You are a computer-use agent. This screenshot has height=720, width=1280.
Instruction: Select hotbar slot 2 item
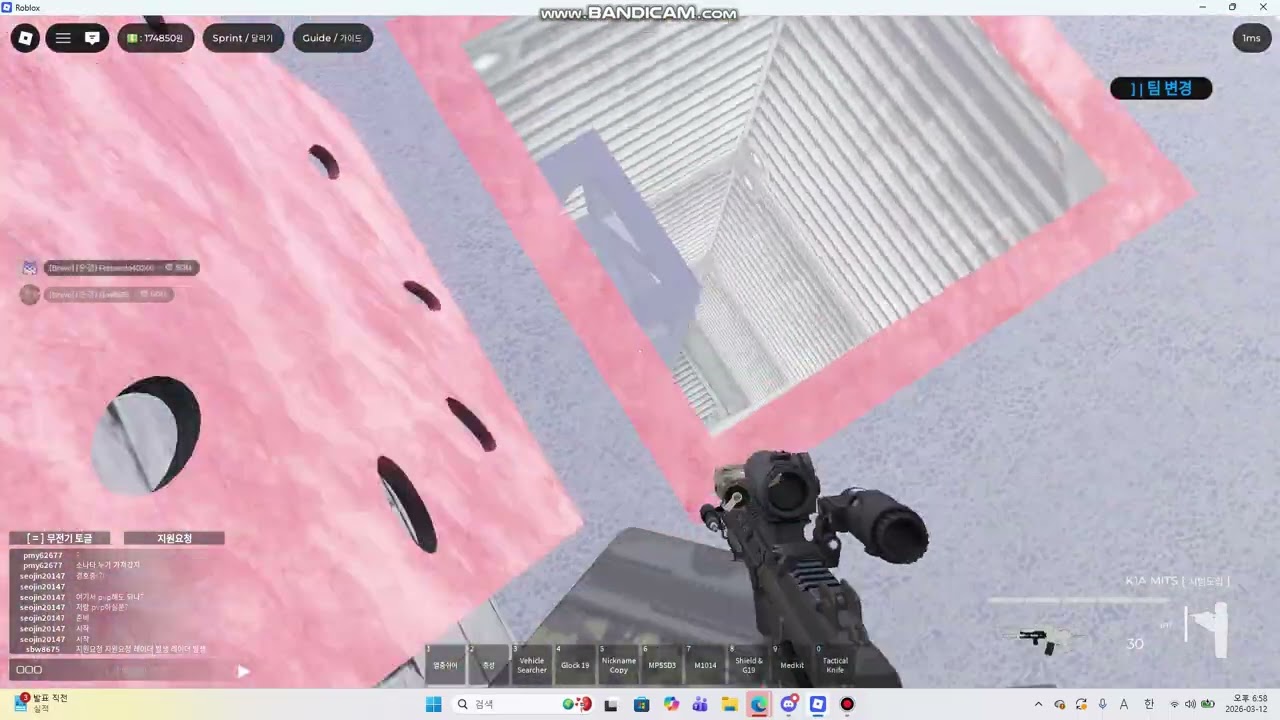tap(488, 664)
